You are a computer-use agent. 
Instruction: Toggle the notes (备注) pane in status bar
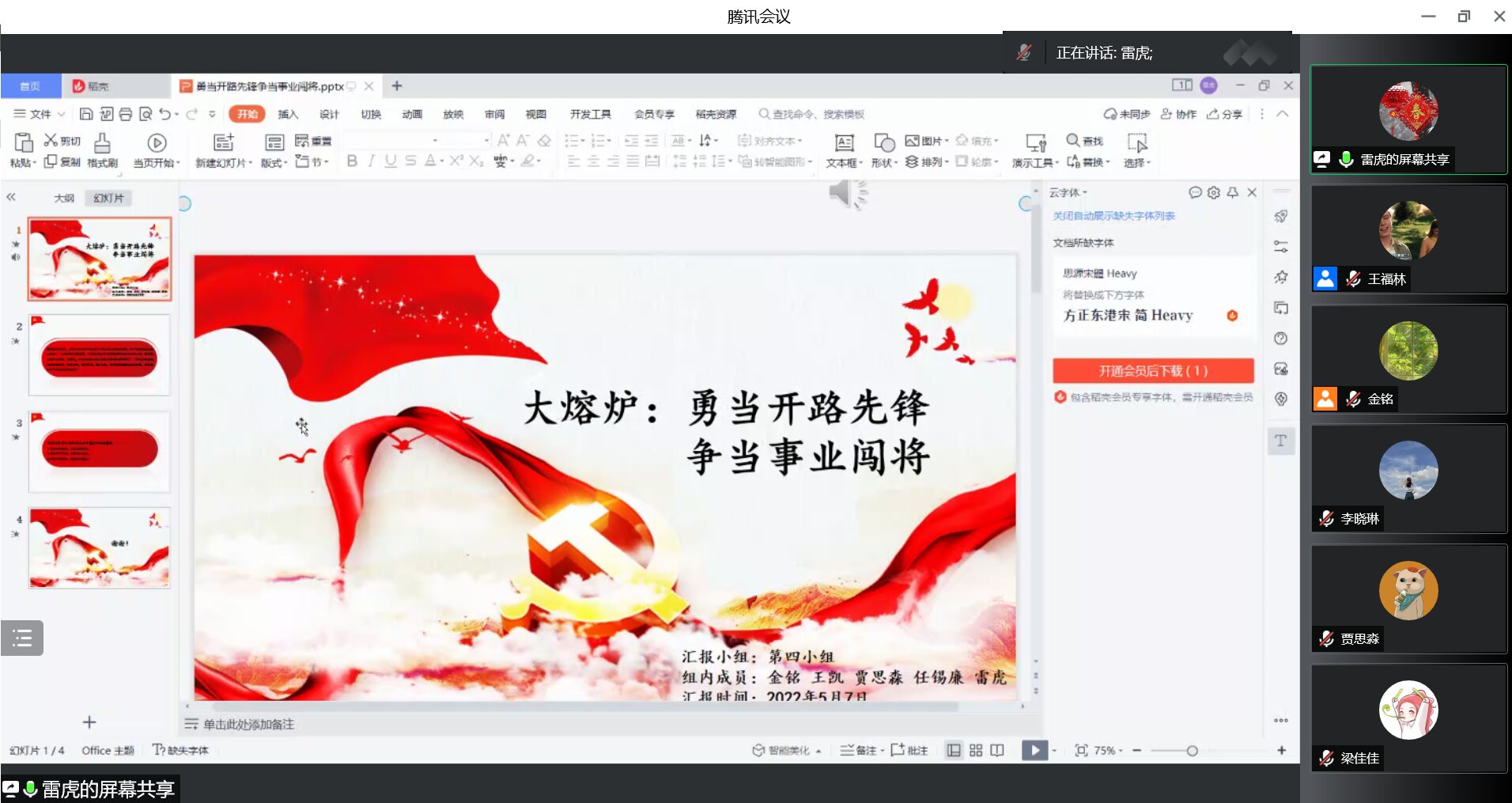tap(859, 750)
